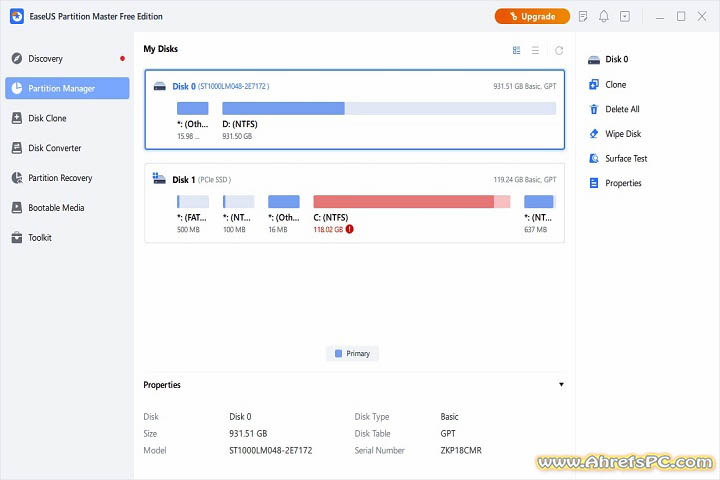Click the Properties document icon
This screenshot has width=720, height=480.
594,183
